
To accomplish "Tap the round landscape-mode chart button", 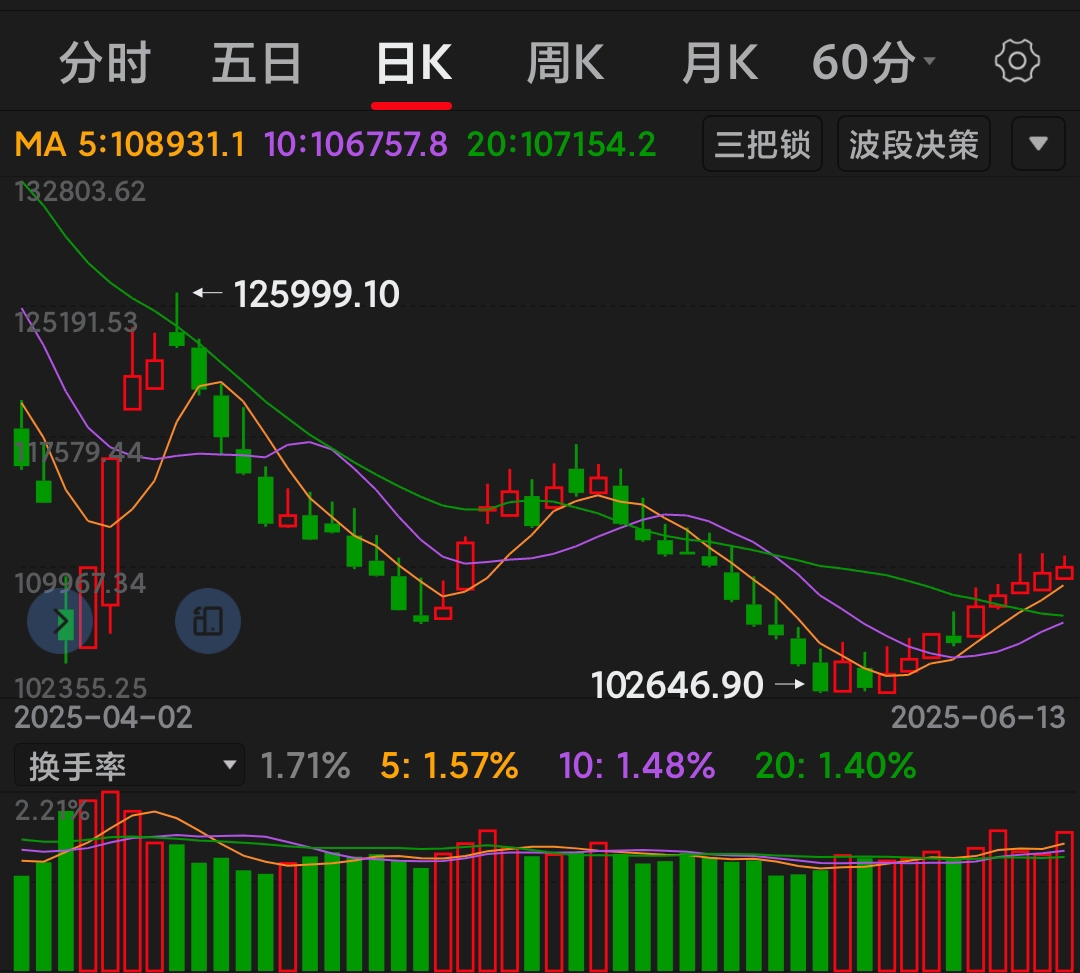I will tap(208, 621).
